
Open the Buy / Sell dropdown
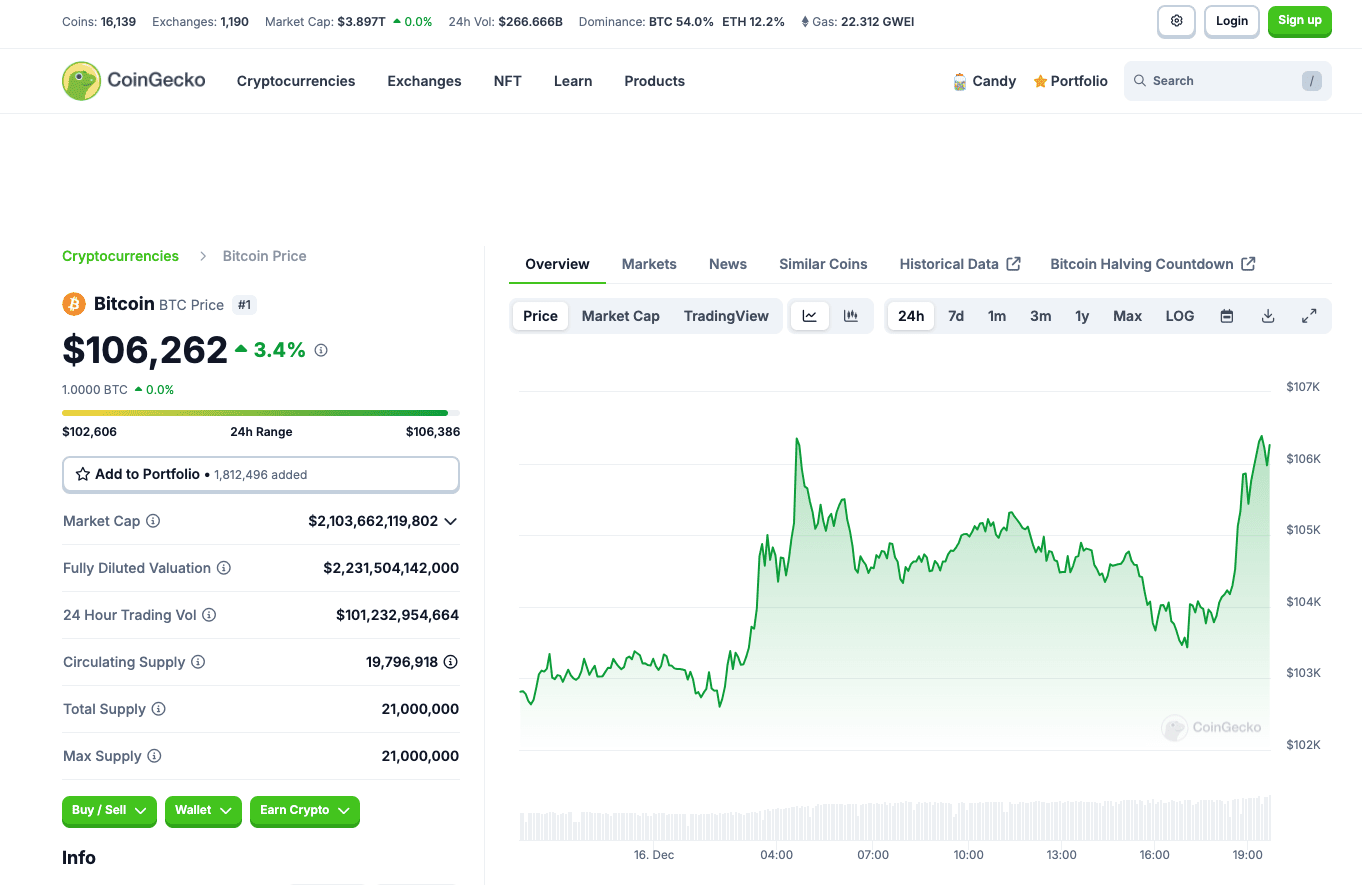point(109,810)
